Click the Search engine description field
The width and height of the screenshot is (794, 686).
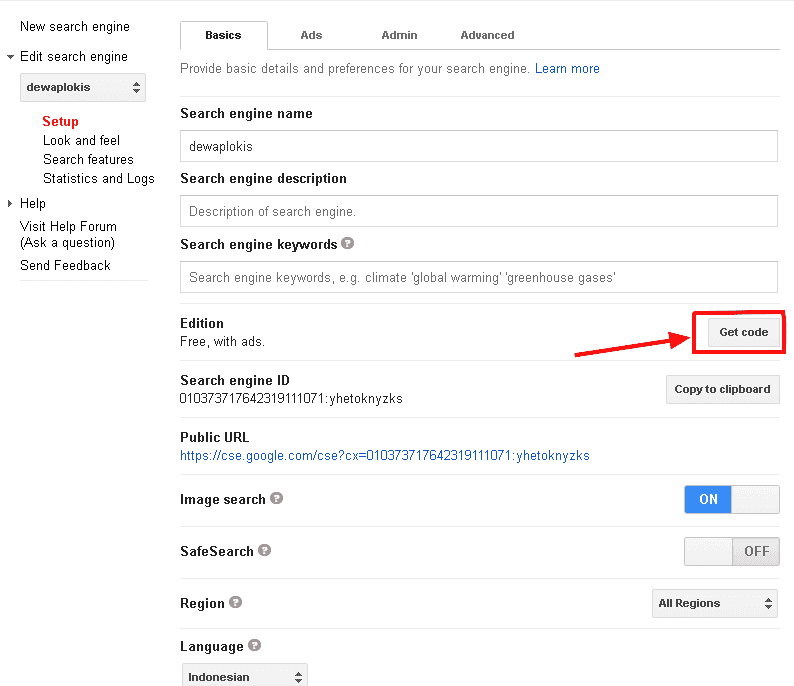click(478, 211)
